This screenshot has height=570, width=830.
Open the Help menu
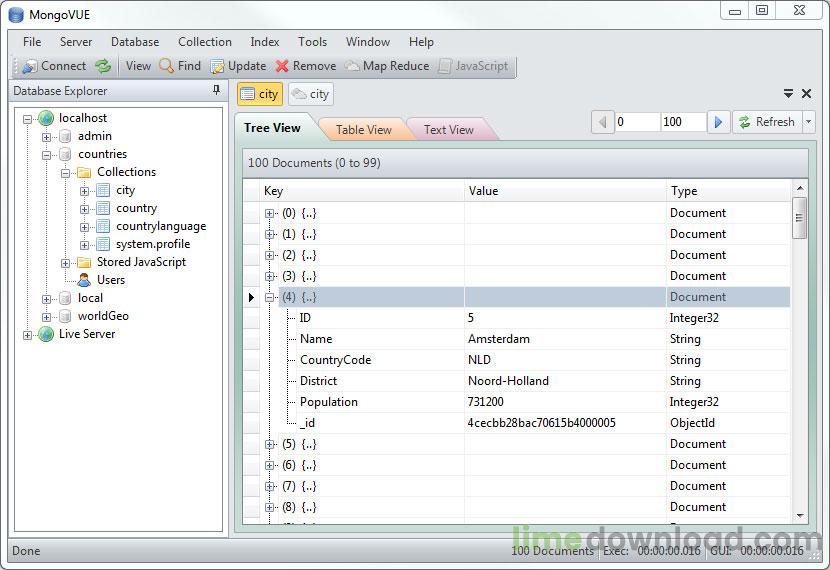click(421, 42)
